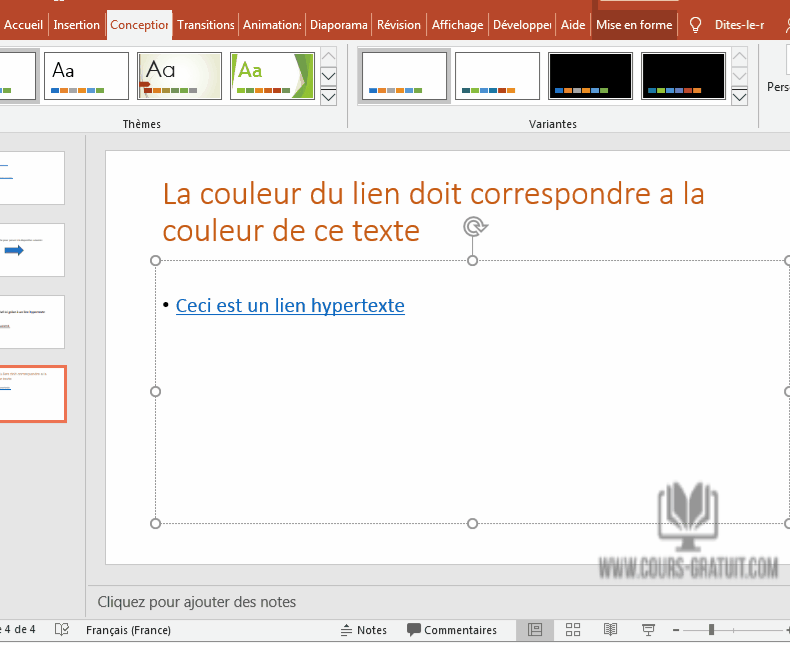The height and width of the screenshot is (650, 790).
Task: Select the Conception tab
Action: (139, 25)
